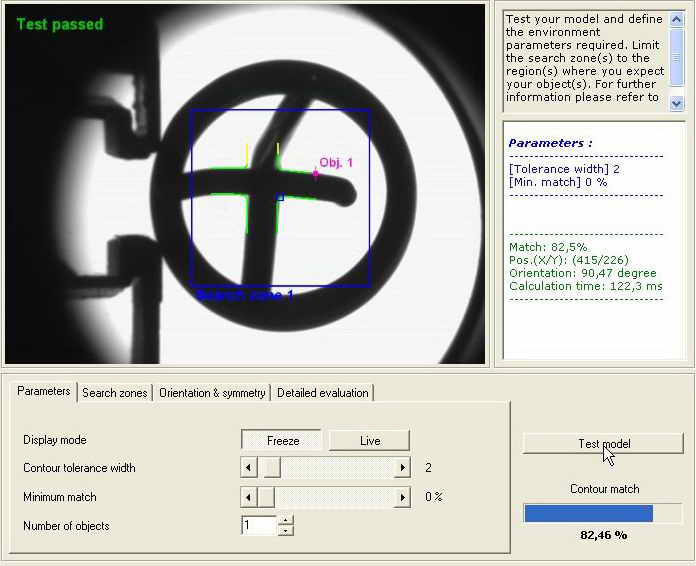Decrease Number of objects with down stepper

tap(286, 531)
